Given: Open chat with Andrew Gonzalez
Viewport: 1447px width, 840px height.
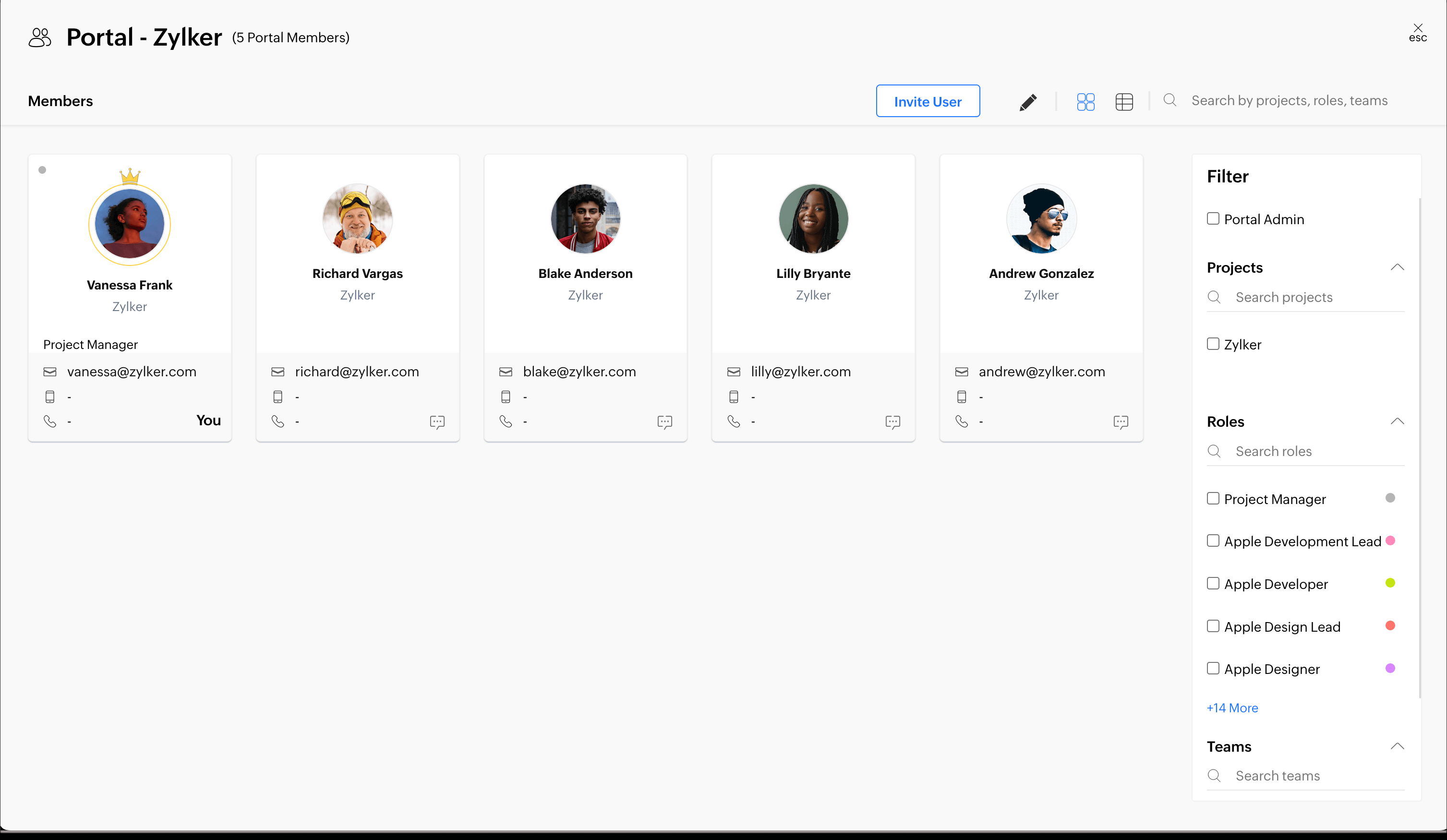Looking at the screenshot, I should [x=1120, y=422].
